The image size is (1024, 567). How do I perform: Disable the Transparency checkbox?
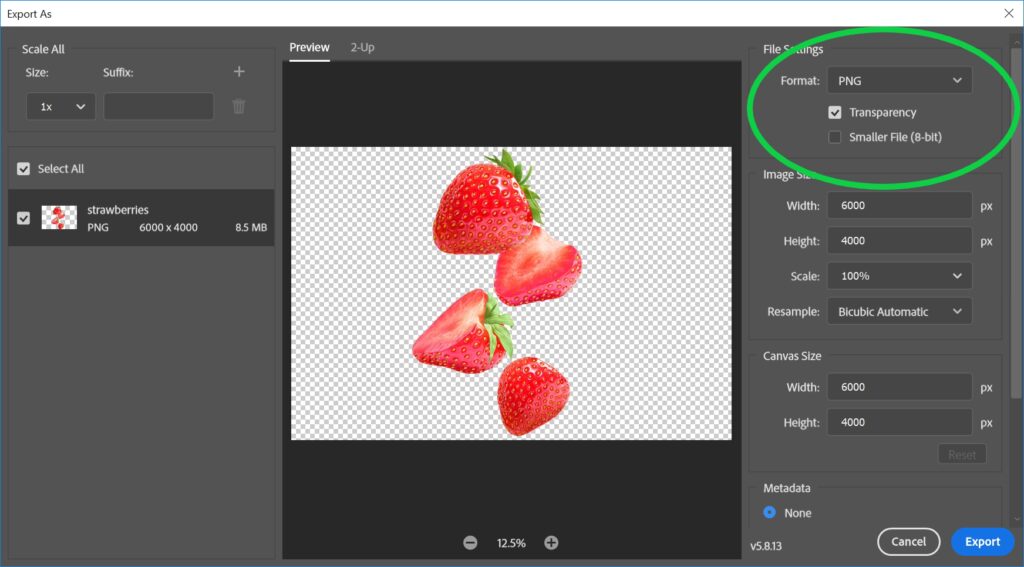pos(835,113)
